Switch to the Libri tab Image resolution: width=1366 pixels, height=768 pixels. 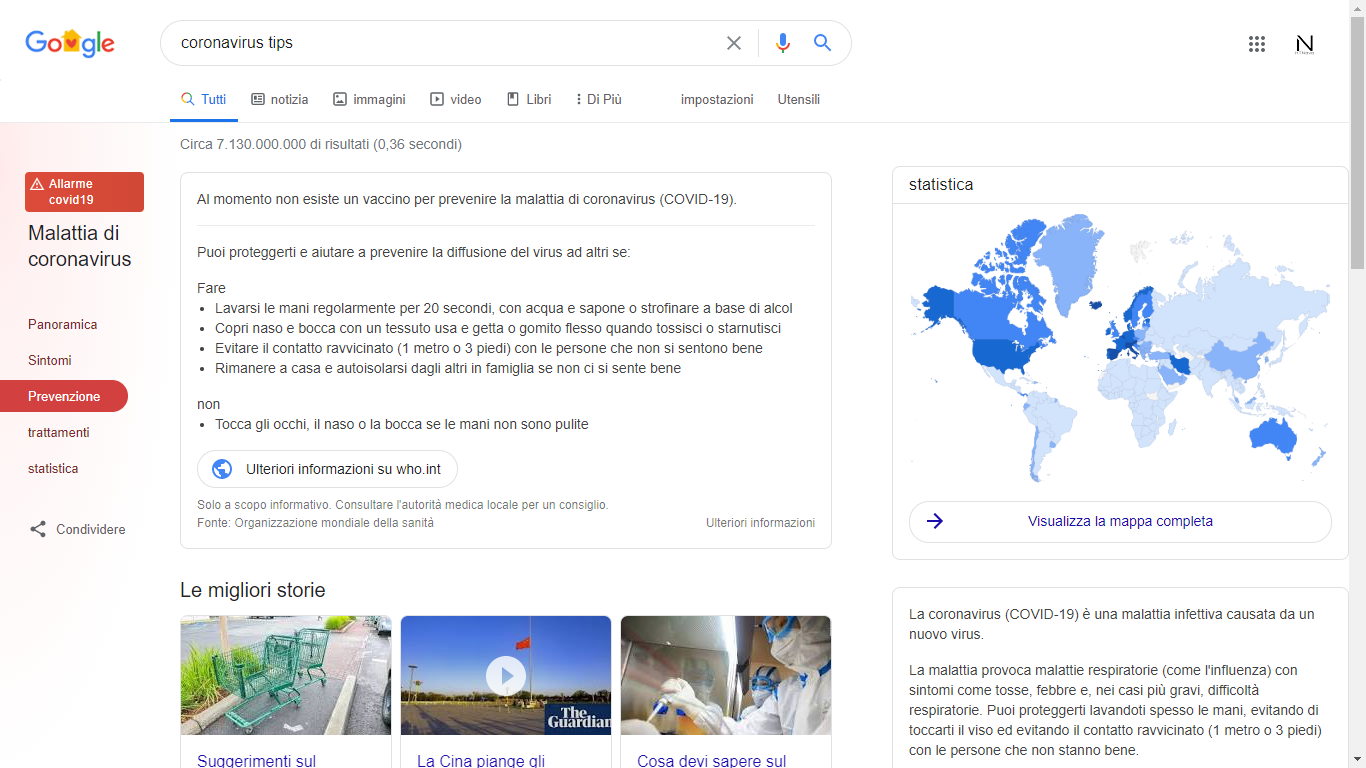coord(529,99)
